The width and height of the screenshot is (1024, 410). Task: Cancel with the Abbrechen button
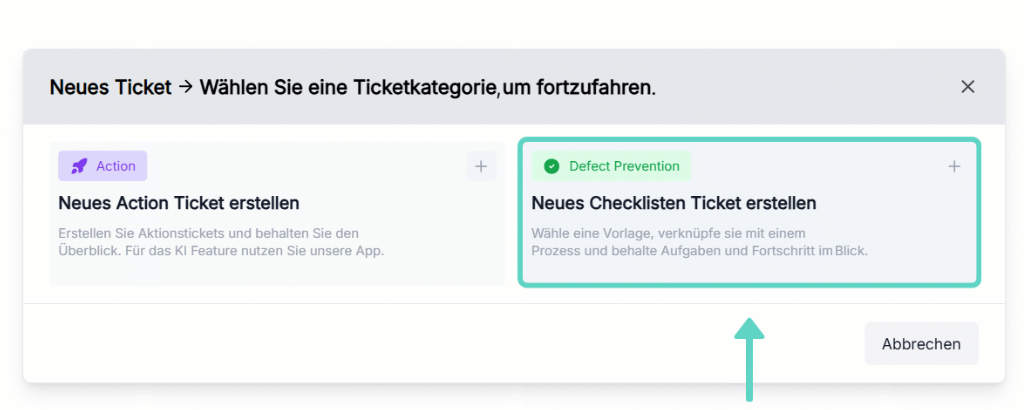921,343
